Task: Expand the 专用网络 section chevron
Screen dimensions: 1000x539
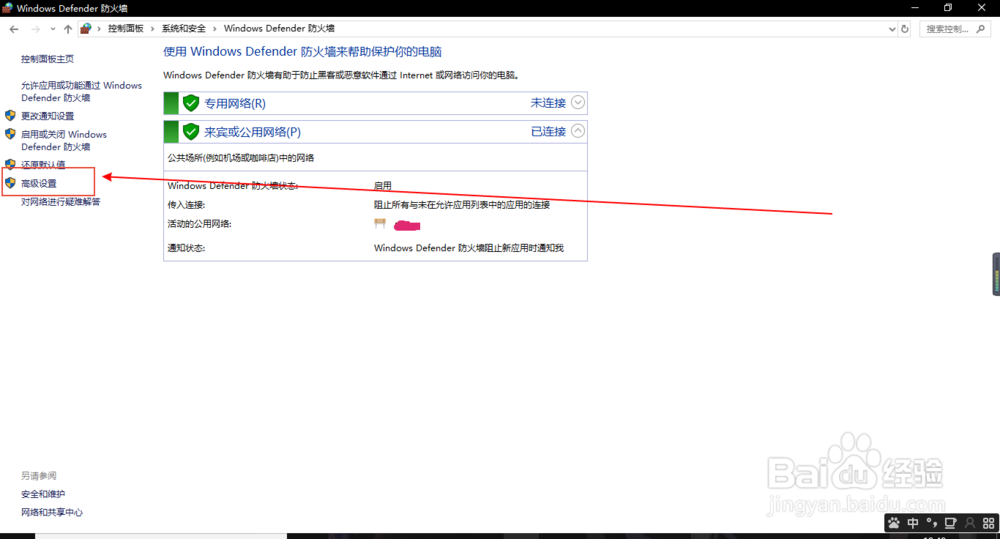Action: pos(578,102)
